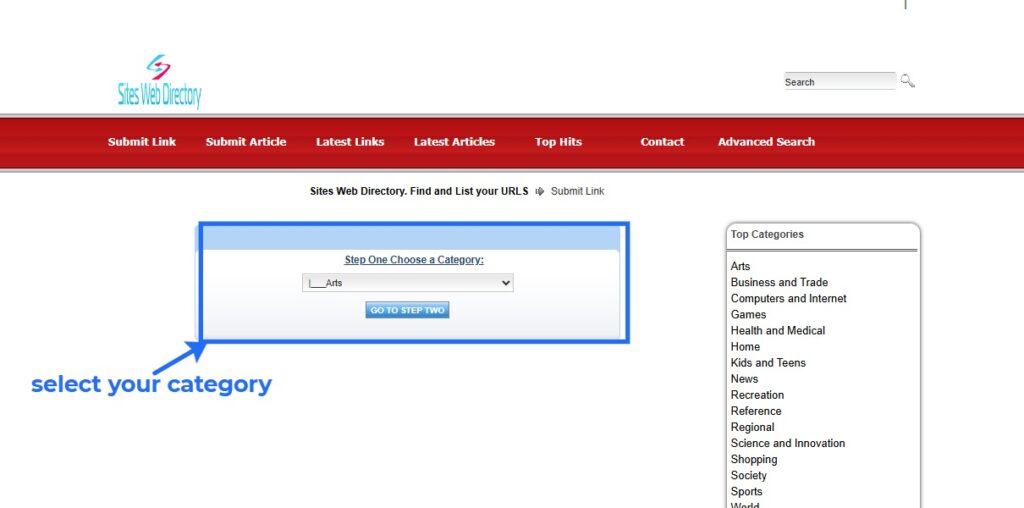The width and height of the screenshot is (1024, 508).
Task: Go to Latest Articles
Action: tap(455, 142)
